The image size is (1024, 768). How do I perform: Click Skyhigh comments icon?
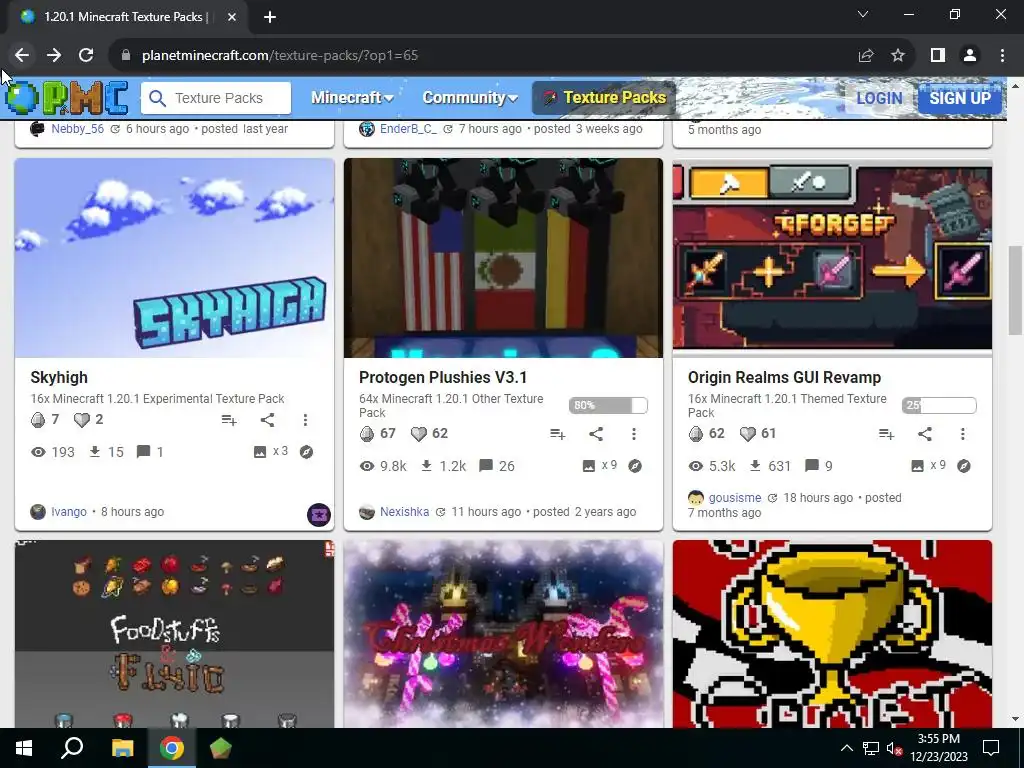tap(143, 451)
